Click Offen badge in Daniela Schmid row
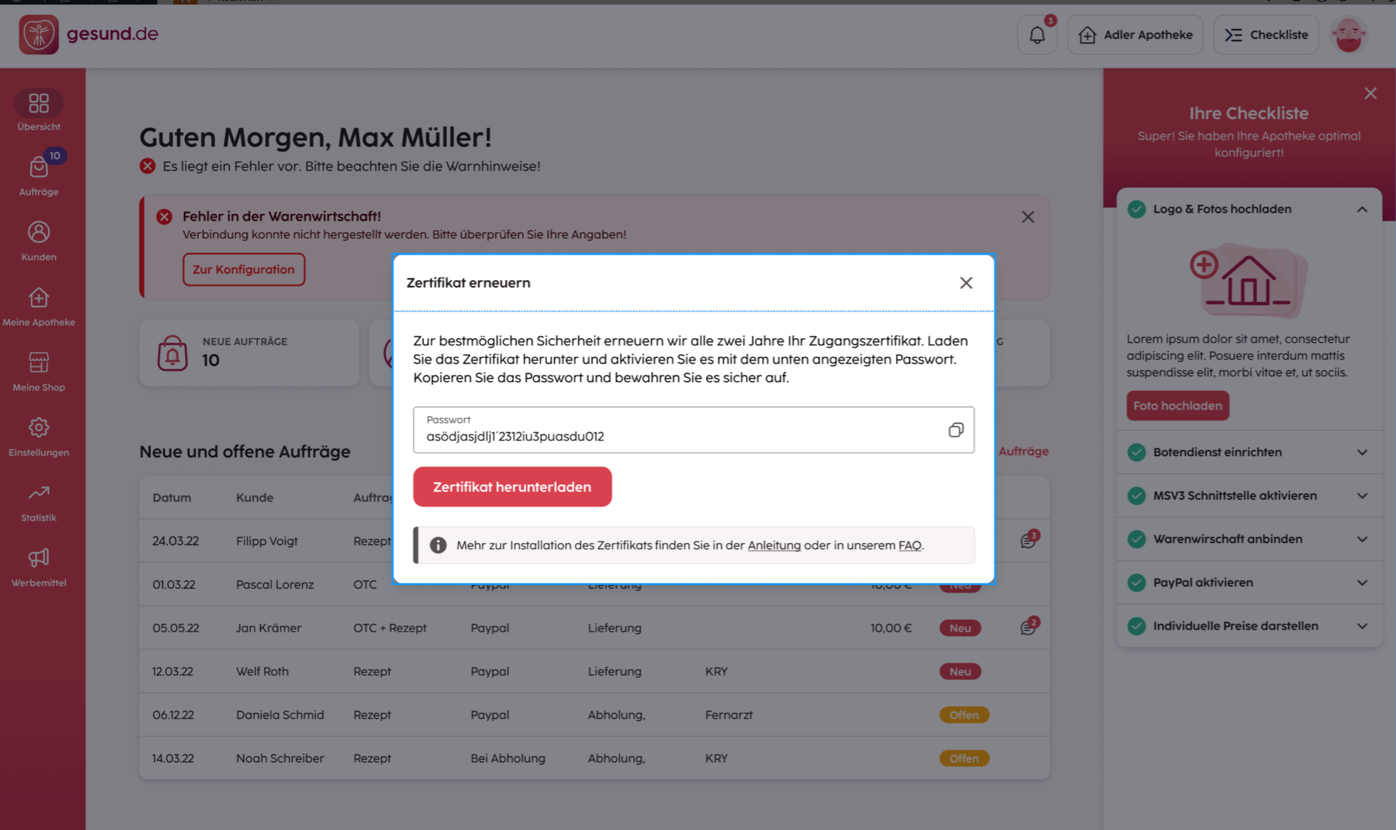Viewport: 1396px width, 830px height. pos(964,715)
